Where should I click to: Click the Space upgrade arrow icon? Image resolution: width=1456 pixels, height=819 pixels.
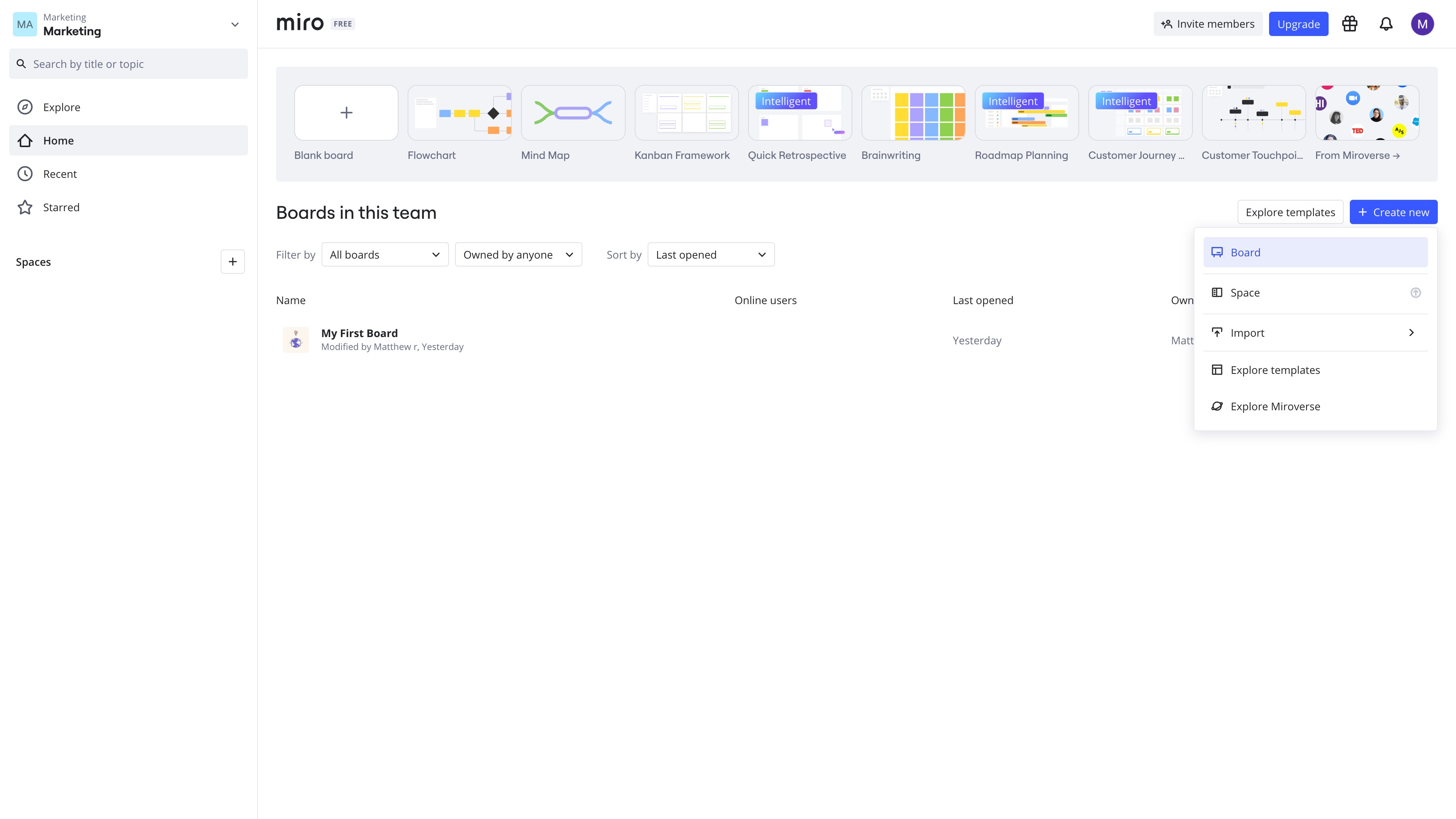(1415, 292)
